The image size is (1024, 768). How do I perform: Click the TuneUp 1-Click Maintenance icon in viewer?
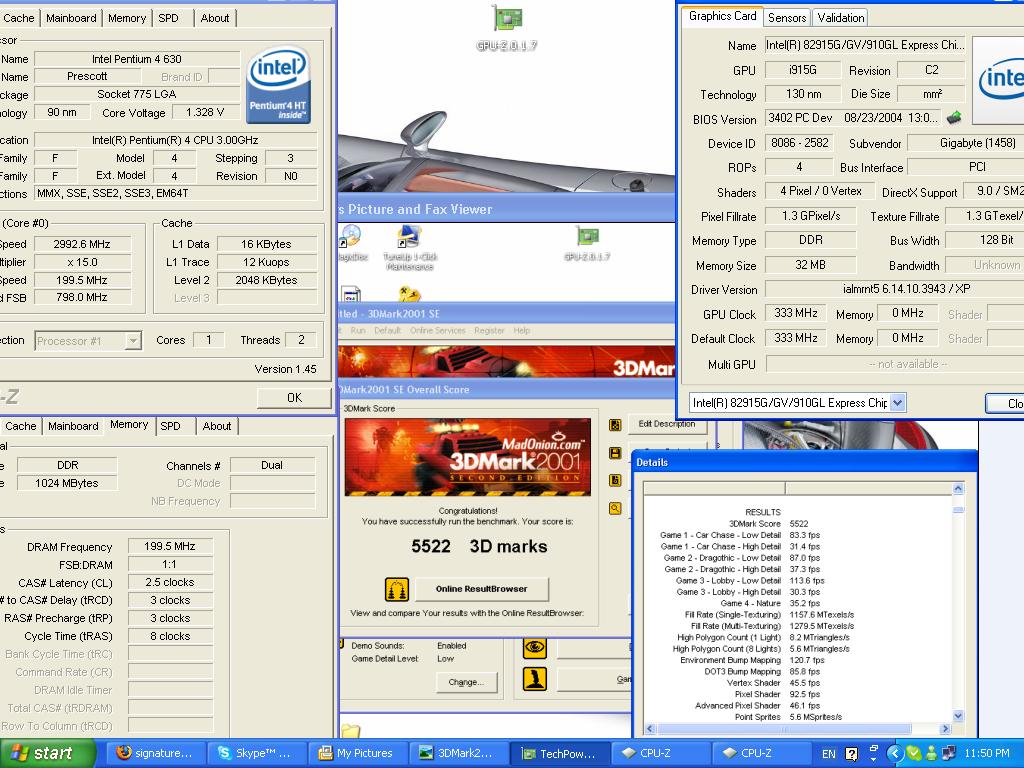click(x=410, y=247)
